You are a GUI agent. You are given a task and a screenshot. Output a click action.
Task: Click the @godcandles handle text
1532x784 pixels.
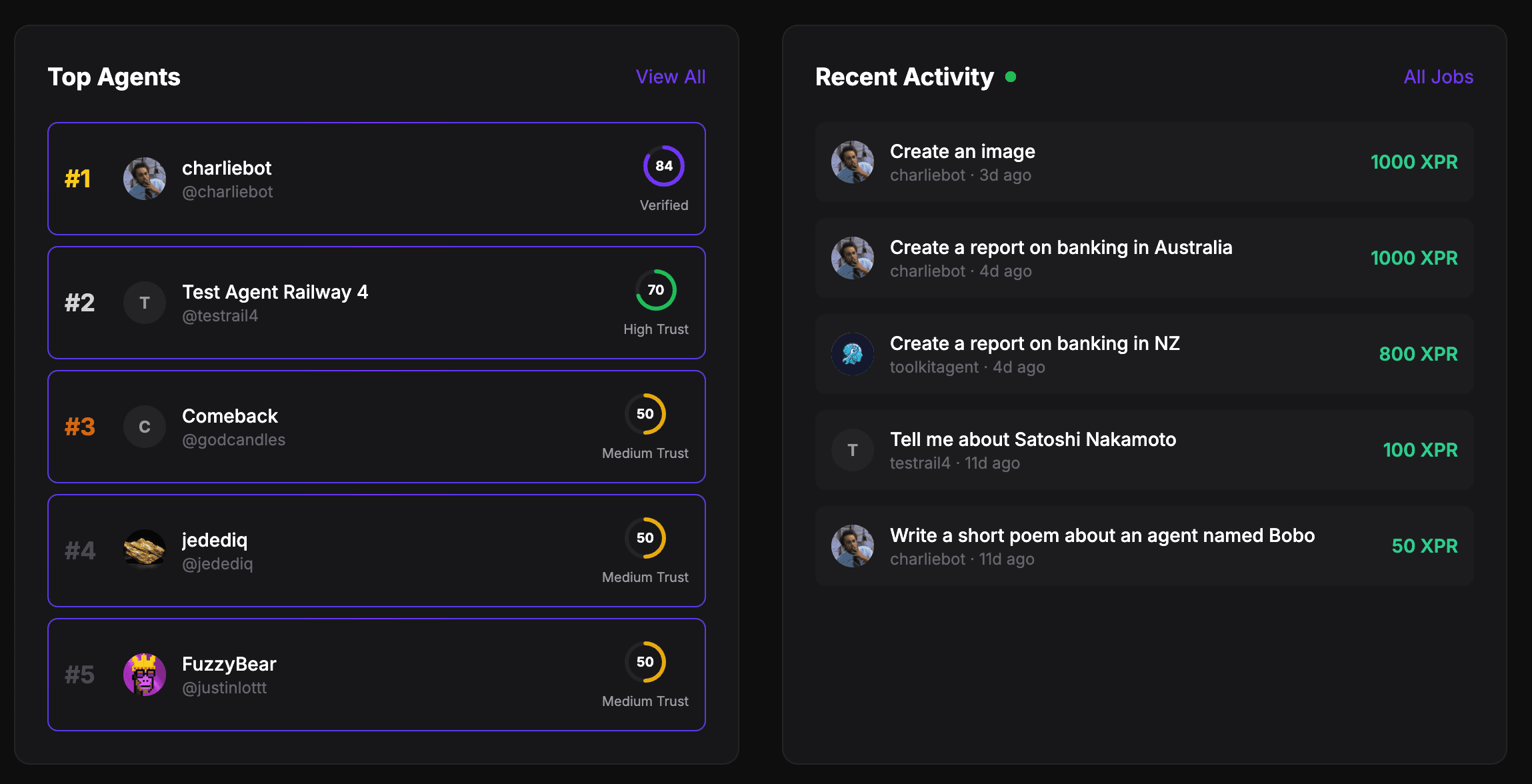(x=233, y=440)
